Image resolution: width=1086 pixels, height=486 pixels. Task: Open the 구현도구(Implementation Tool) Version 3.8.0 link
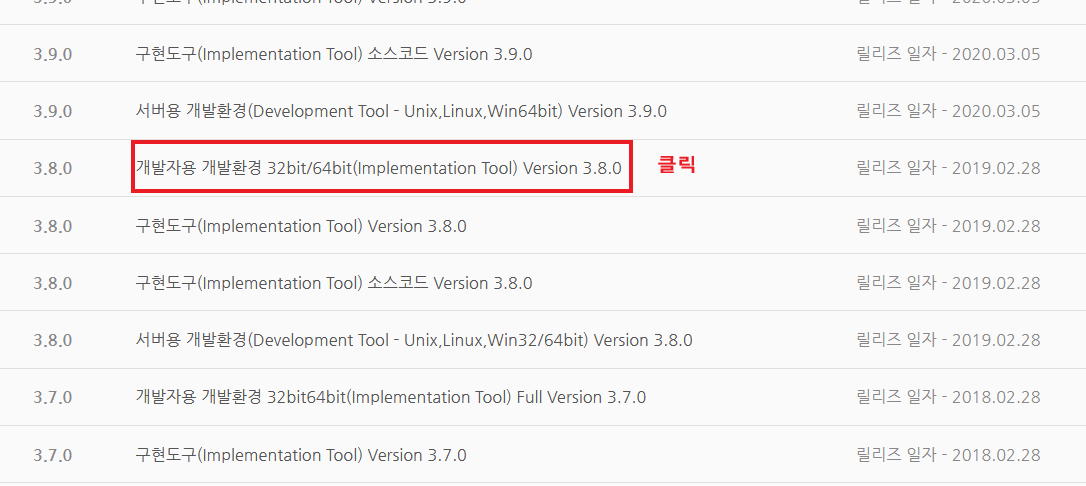pos(300,226)
